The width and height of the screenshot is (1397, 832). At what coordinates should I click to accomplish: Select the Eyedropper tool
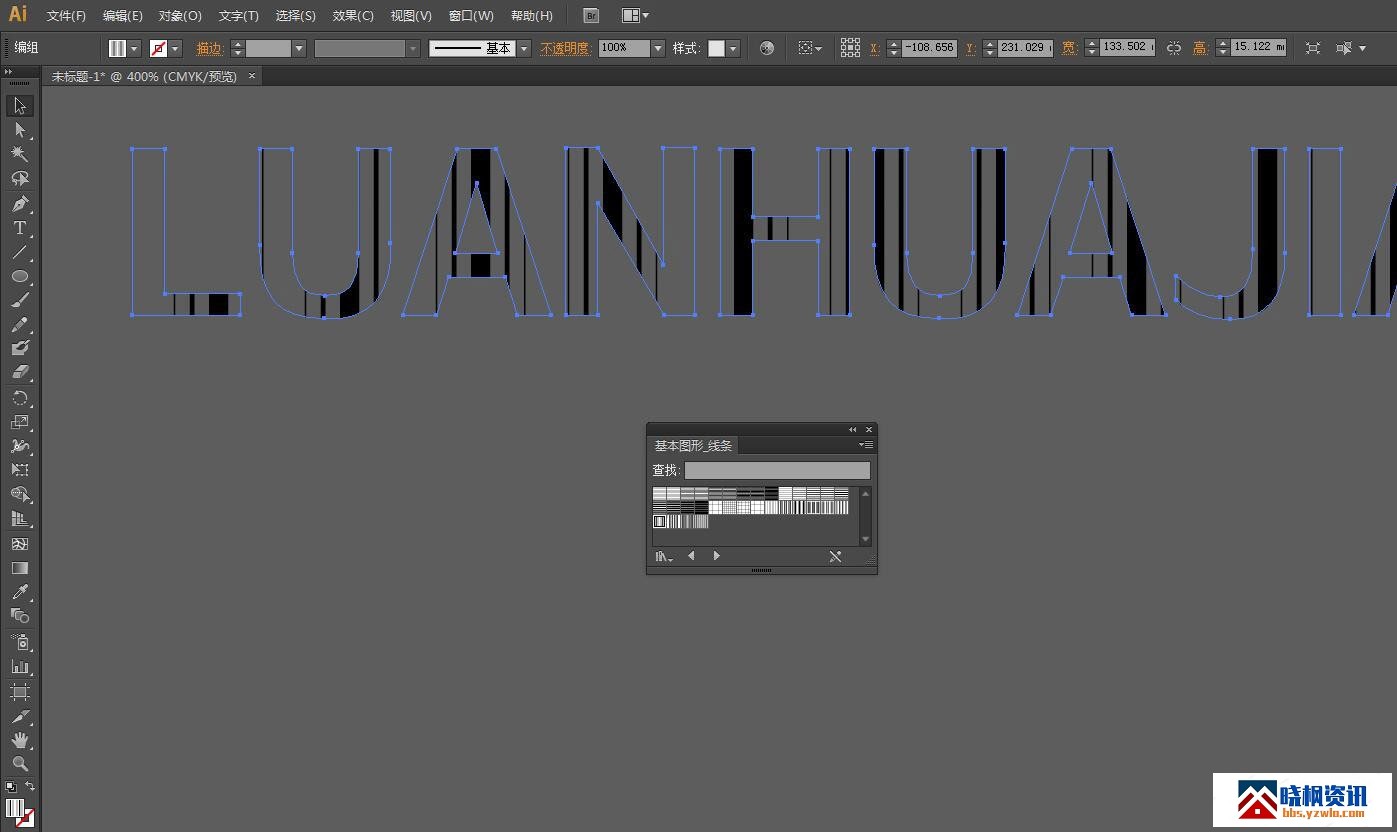click(19, 592)
